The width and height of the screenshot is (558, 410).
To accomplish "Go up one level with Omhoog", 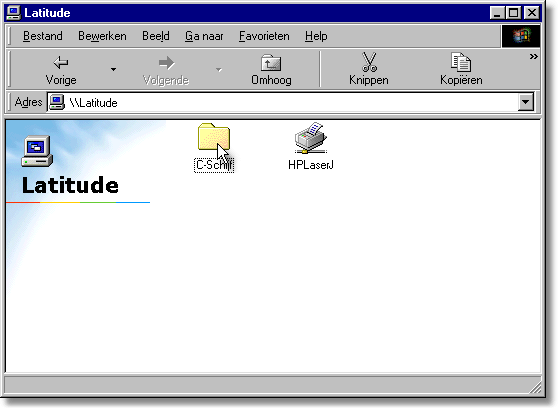I will [x=271, y=70].
